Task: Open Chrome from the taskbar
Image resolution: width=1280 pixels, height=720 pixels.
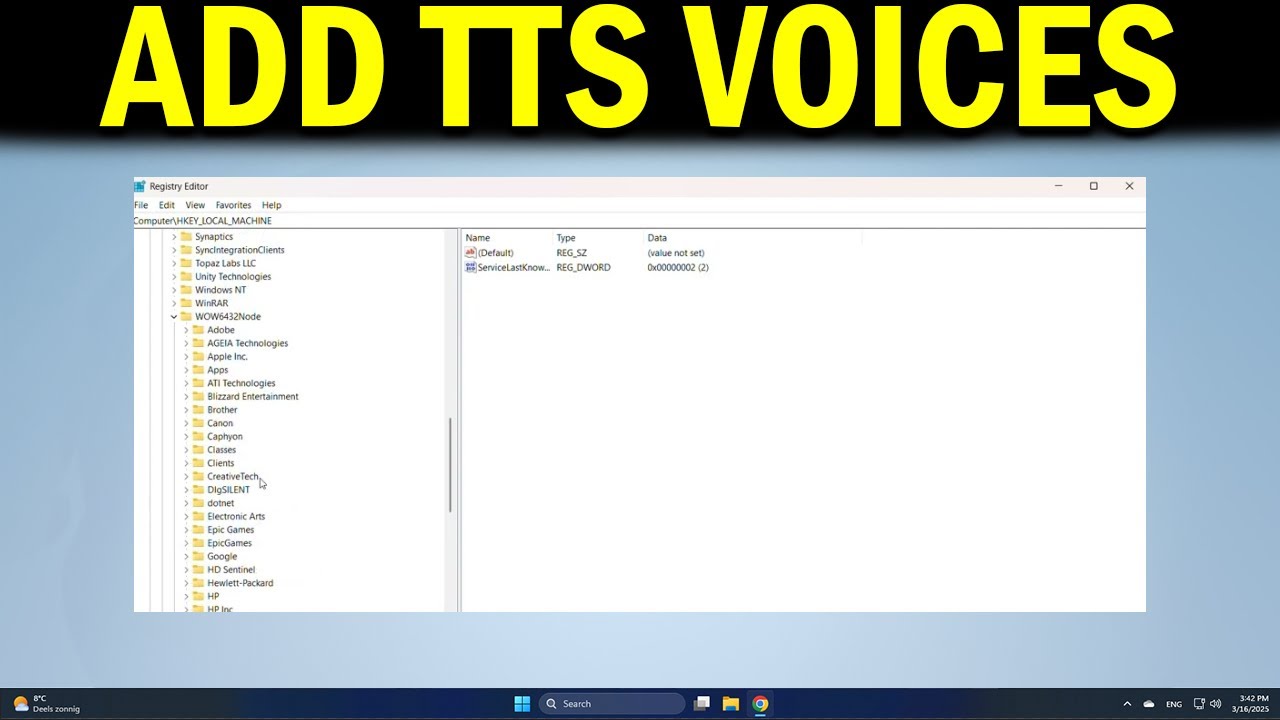Action: tap(760, 704)
